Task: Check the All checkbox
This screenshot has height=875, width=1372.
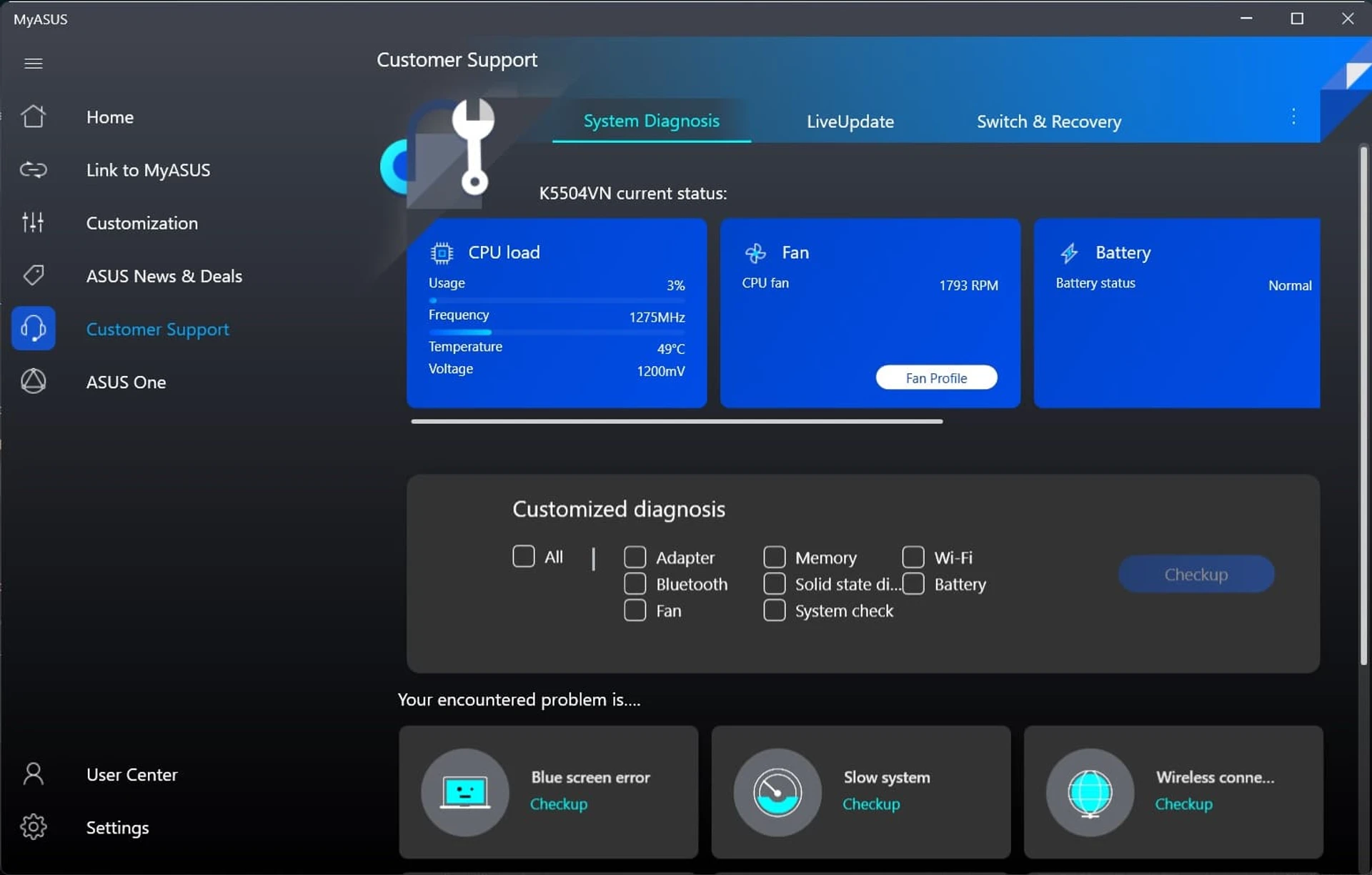Action: coord(523,556)
